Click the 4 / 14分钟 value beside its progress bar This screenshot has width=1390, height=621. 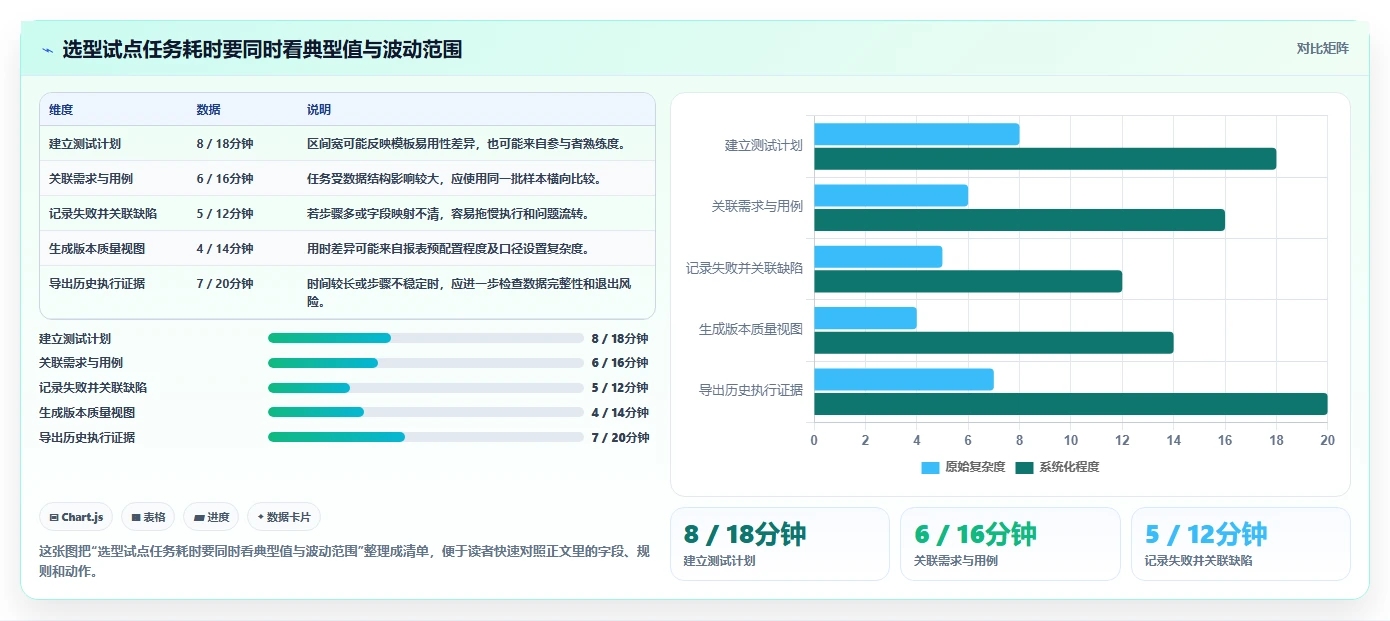[620, 413]
